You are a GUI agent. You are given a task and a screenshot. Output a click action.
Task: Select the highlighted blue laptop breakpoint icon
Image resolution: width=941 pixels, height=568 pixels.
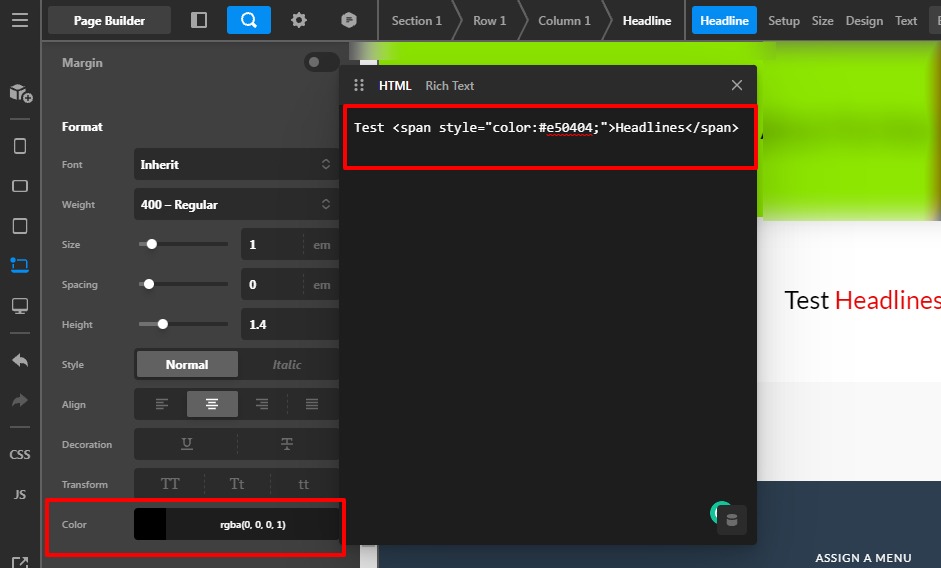coord(20,265)
